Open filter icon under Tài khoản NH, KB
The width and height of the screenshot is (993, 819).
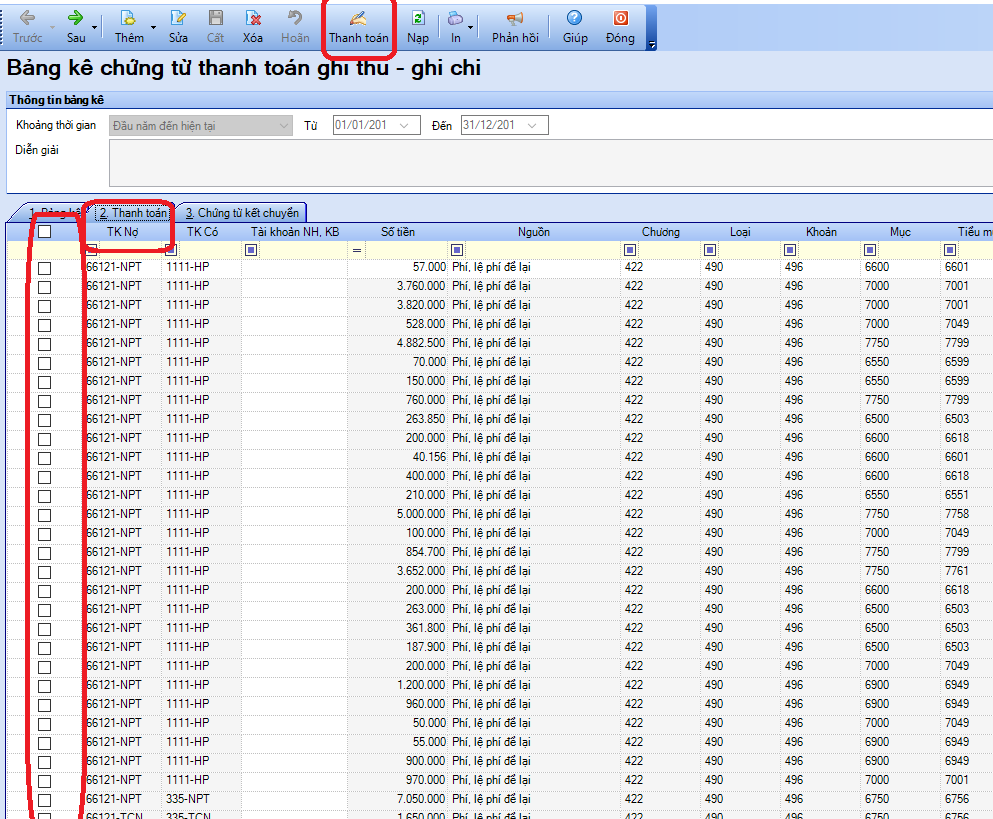[x=251, y=250]
